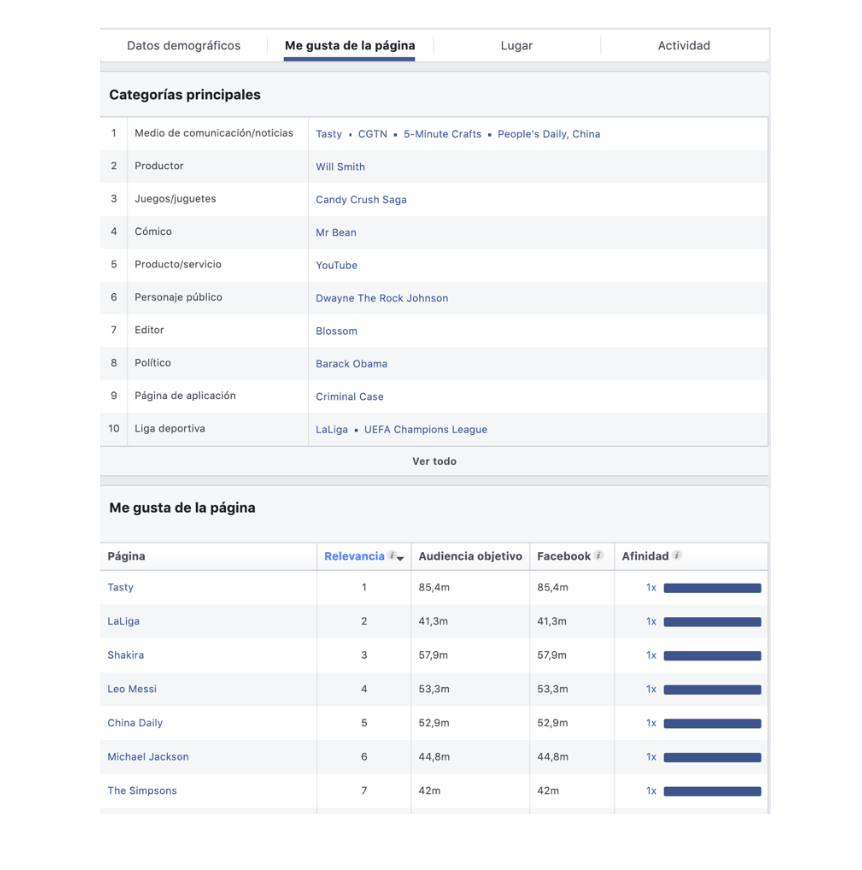Switch to the Datos demográficos tab
The width and height of the screenshot is (862, 870).
click(183, 46)
